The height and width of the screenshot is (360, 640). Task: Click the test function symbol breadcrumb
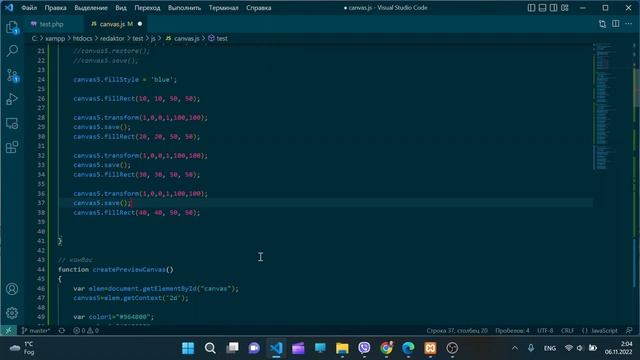[x=218, y=38]
